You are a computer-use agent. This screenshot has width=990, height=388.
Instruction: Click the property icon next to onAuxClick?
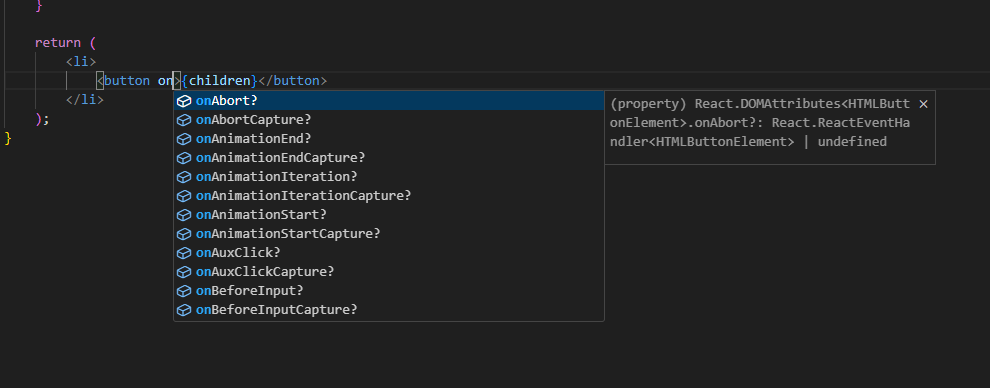(x=184, y=253)
